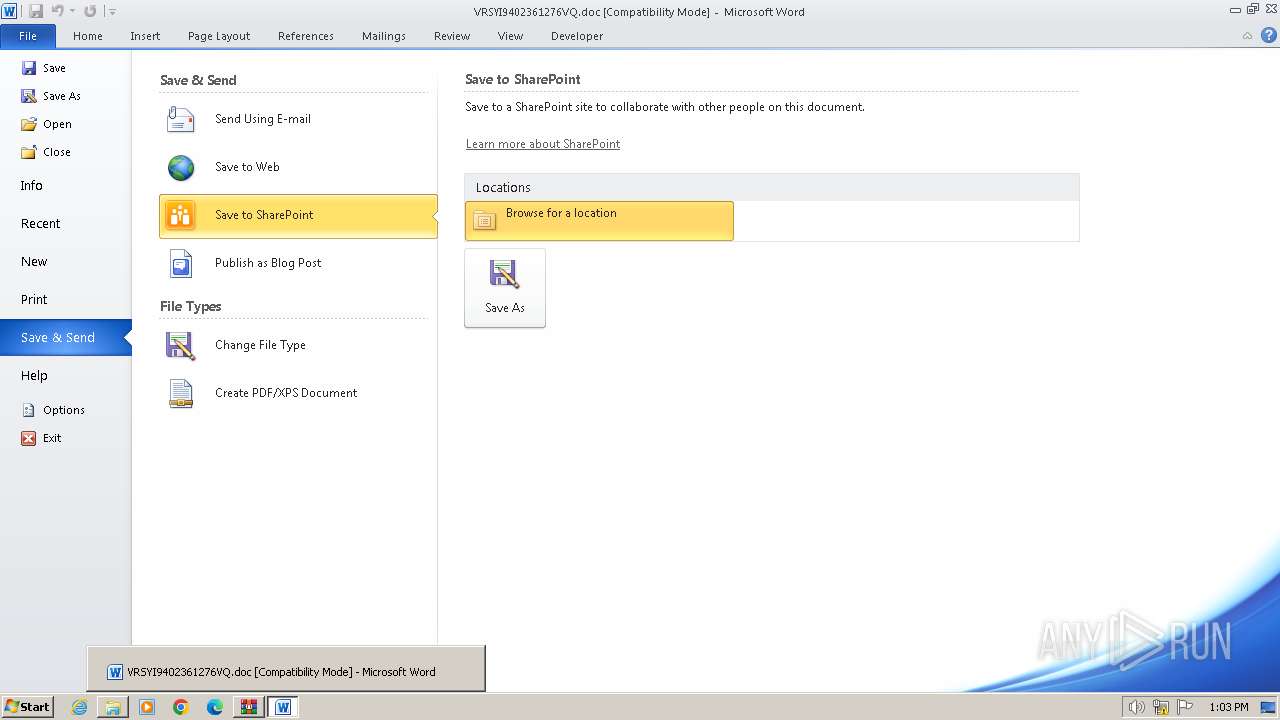This screenshot has width=1280, height=720.
Task: Open the Recent documents section
Action: (x=41, y=224)
